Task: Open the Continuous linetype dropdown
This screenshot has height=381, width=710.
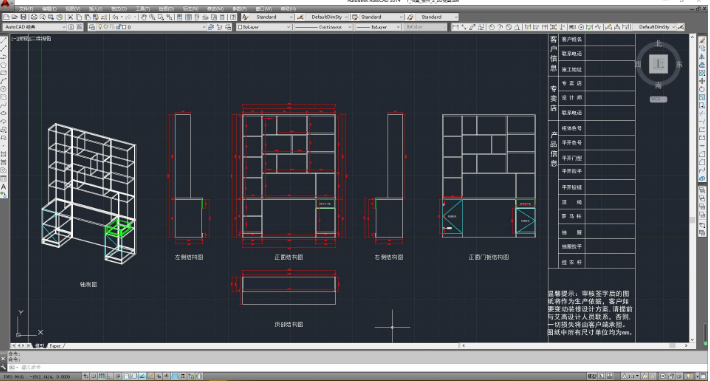Action: pos(324,27)
